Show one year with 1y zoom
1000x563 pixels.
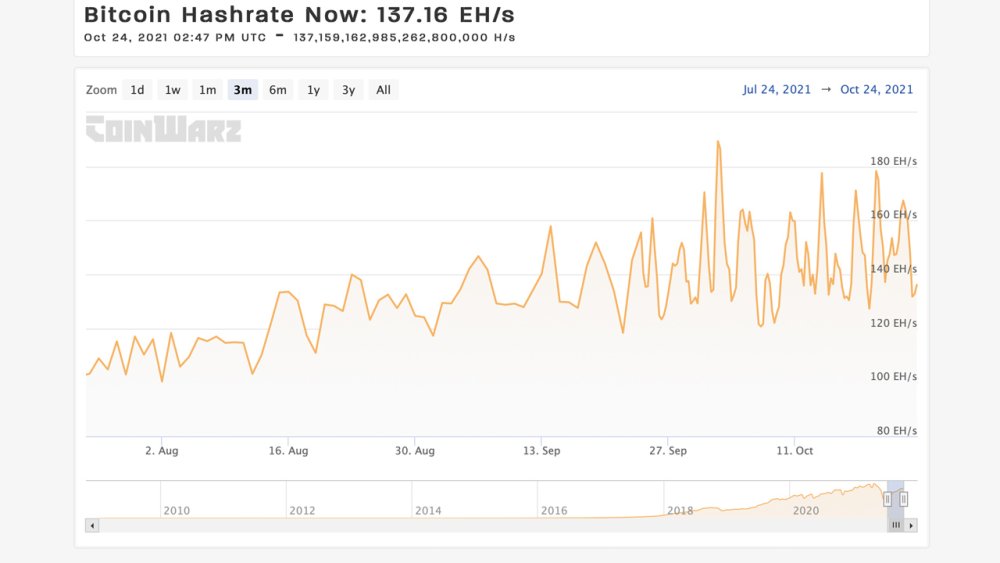click(313, 90)
